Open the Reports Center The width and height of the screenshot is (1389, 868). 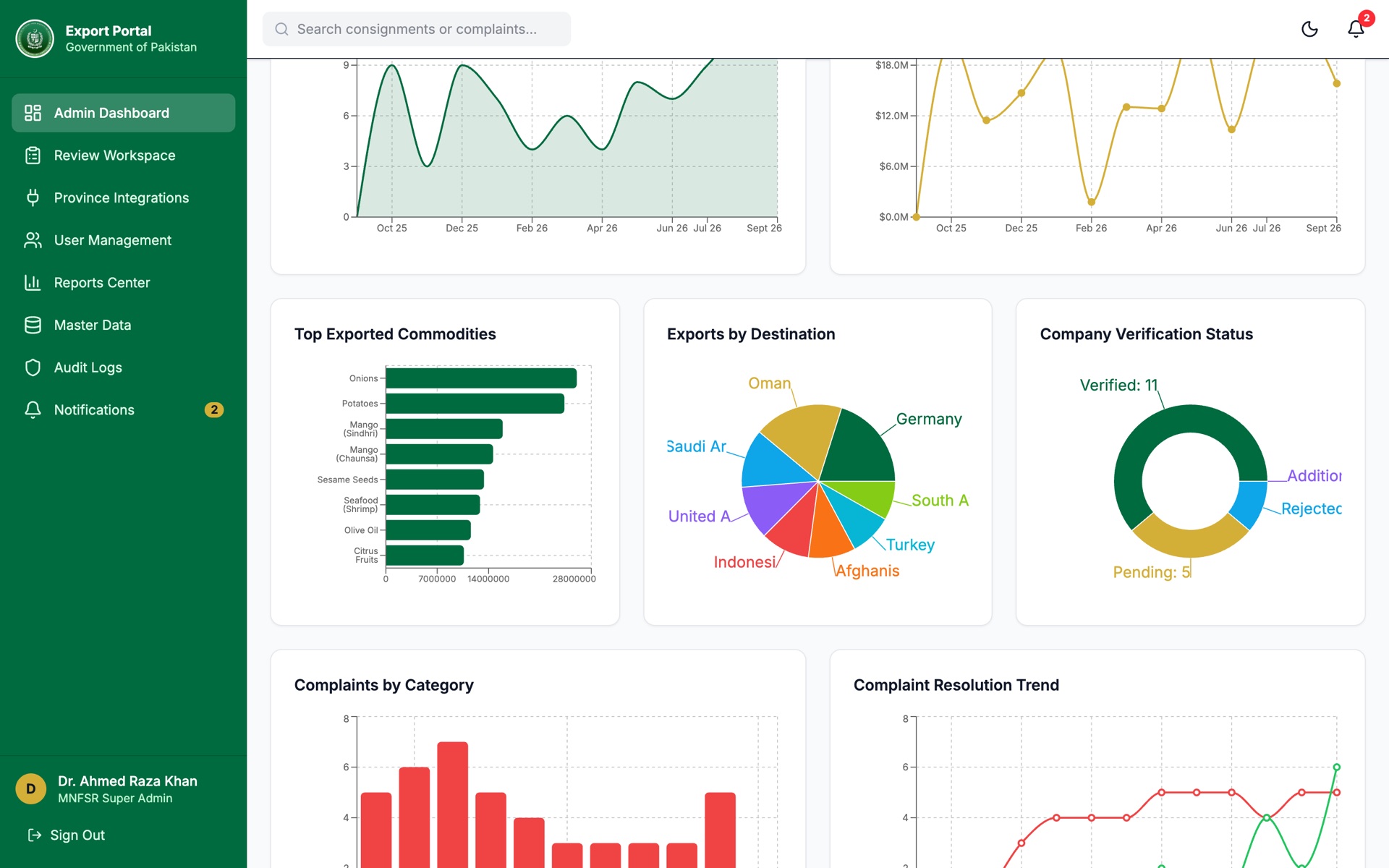point(123,283)
